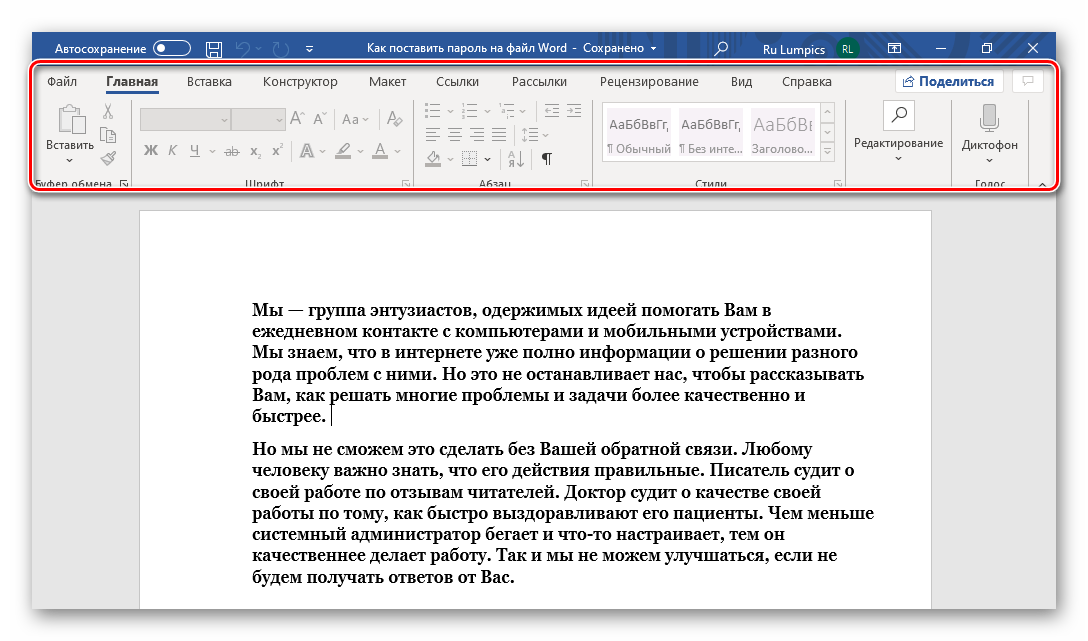Apply center text alignment
Image resolution: width=1088 pixels, height=641 pixels.
point(454,134)
